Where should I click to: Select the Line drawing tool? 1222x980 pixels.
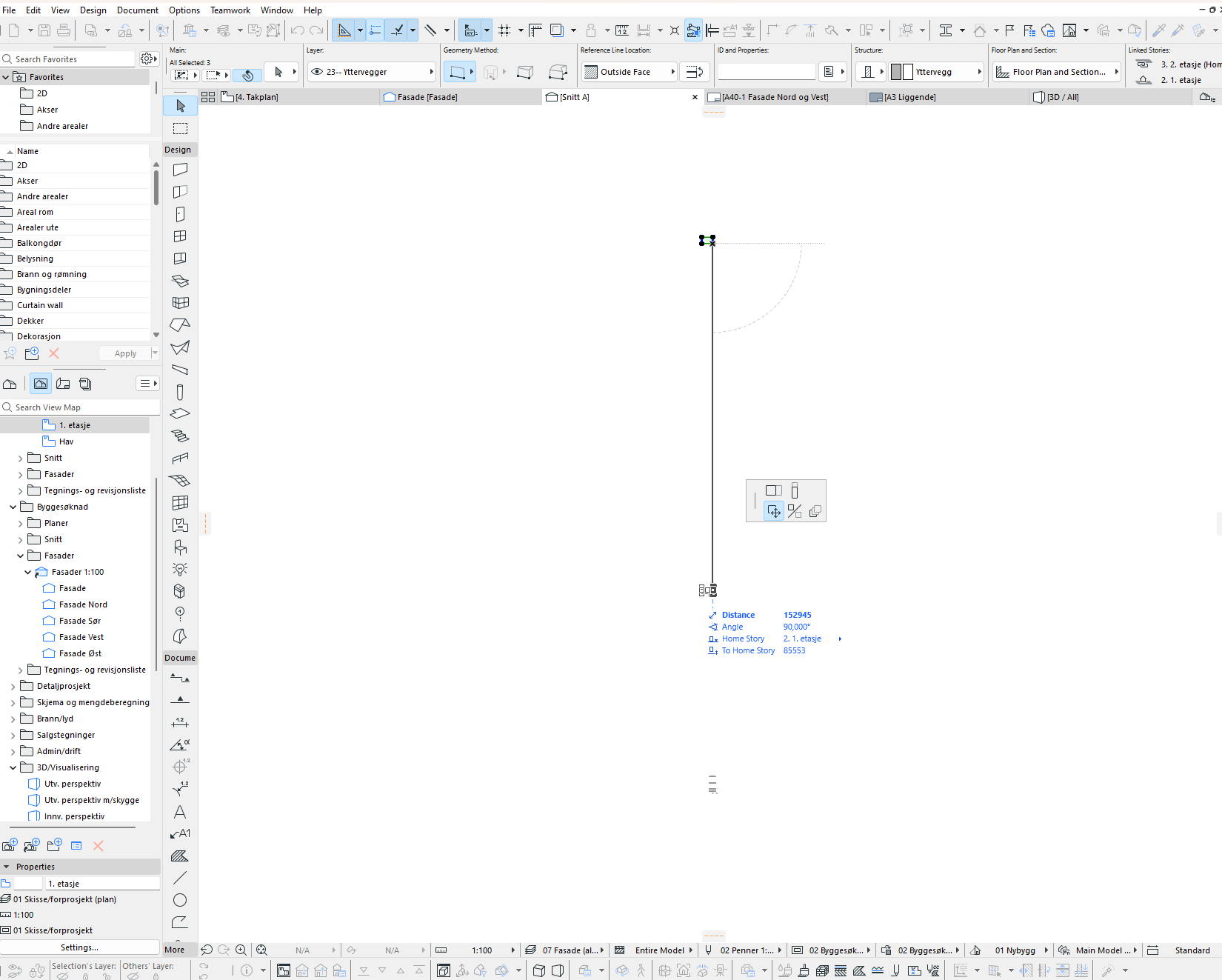[x=180, y=878]
